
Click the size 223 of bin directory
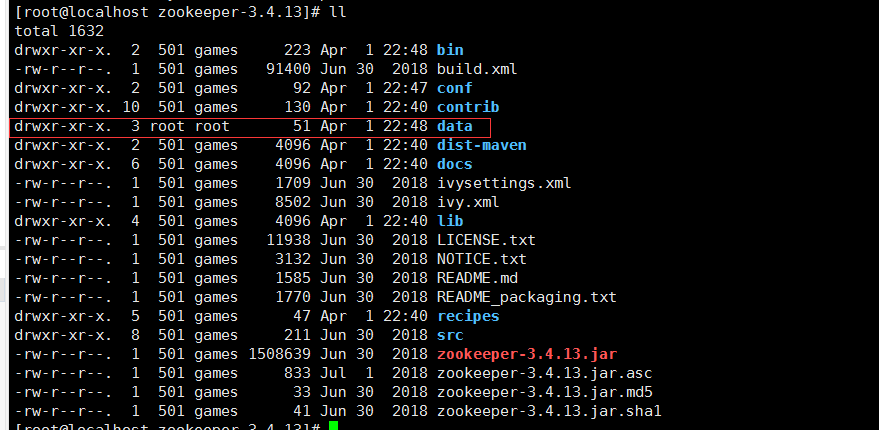coord(297,50)
